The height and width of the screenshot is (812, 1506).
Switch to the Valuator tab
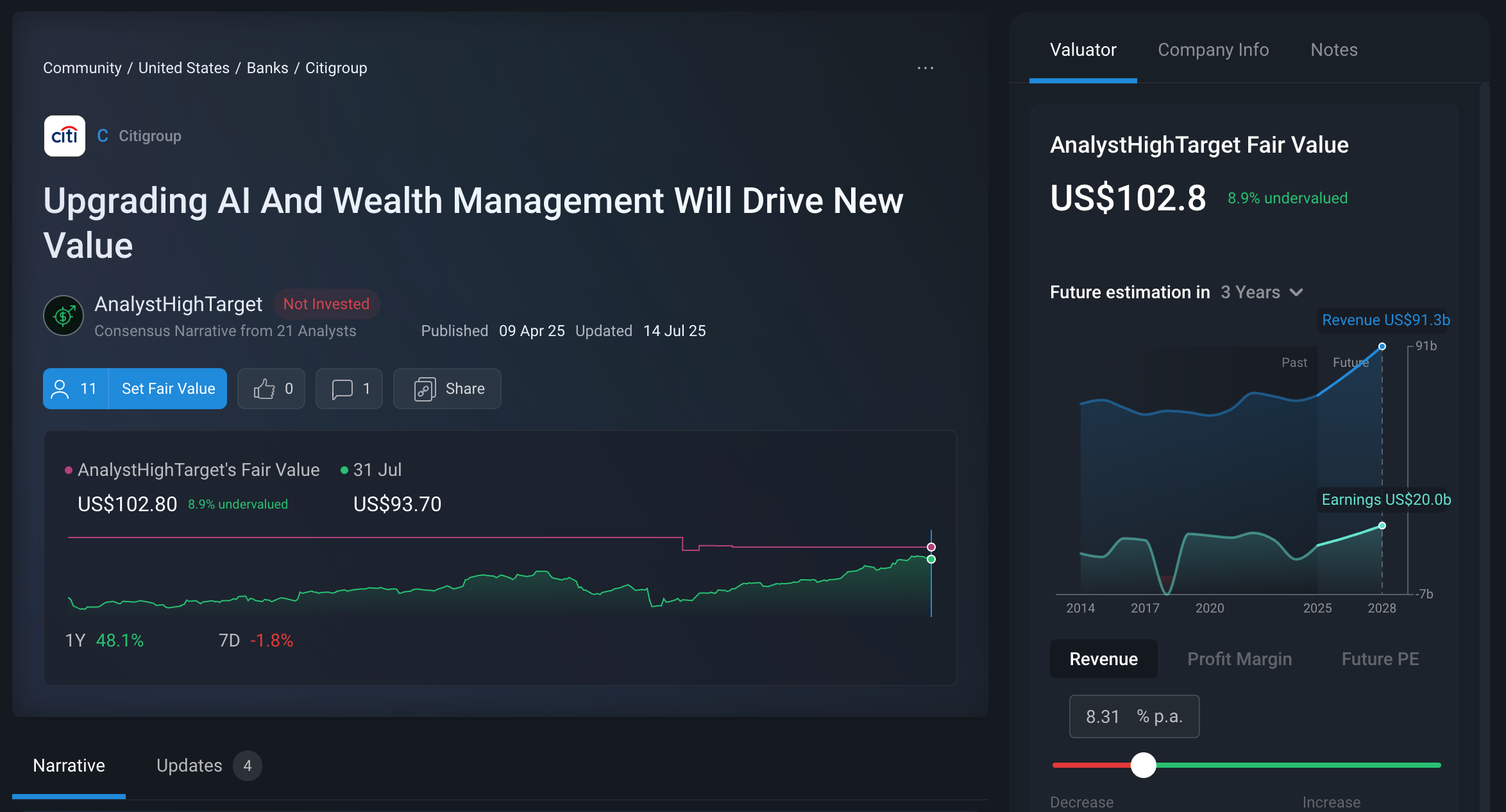(x=1083, y=50)
